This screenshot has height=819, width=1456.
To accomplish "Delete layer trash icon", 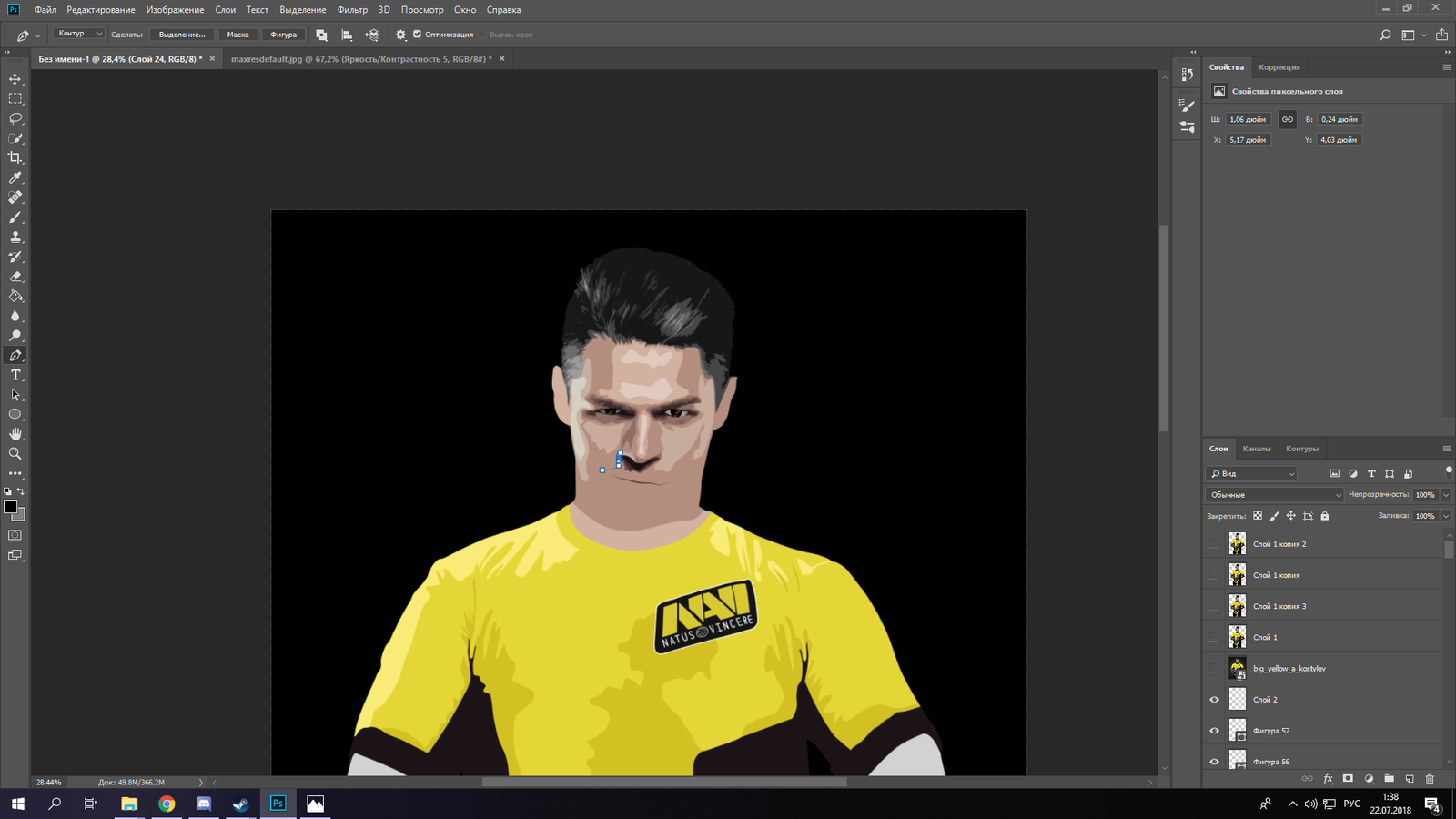I will tap(1430, 779).
